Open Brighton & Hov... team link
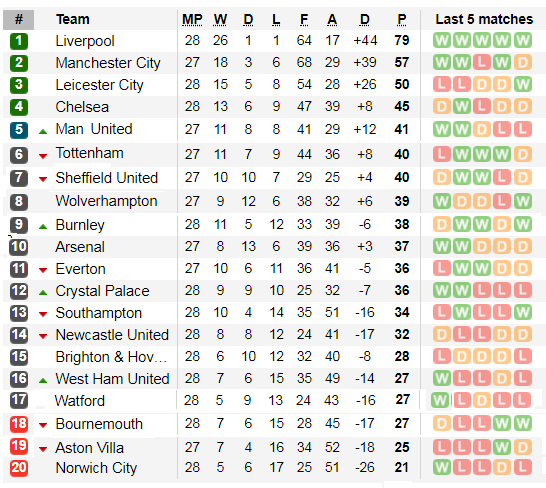The image size is (546, 488). pos(111,357)
